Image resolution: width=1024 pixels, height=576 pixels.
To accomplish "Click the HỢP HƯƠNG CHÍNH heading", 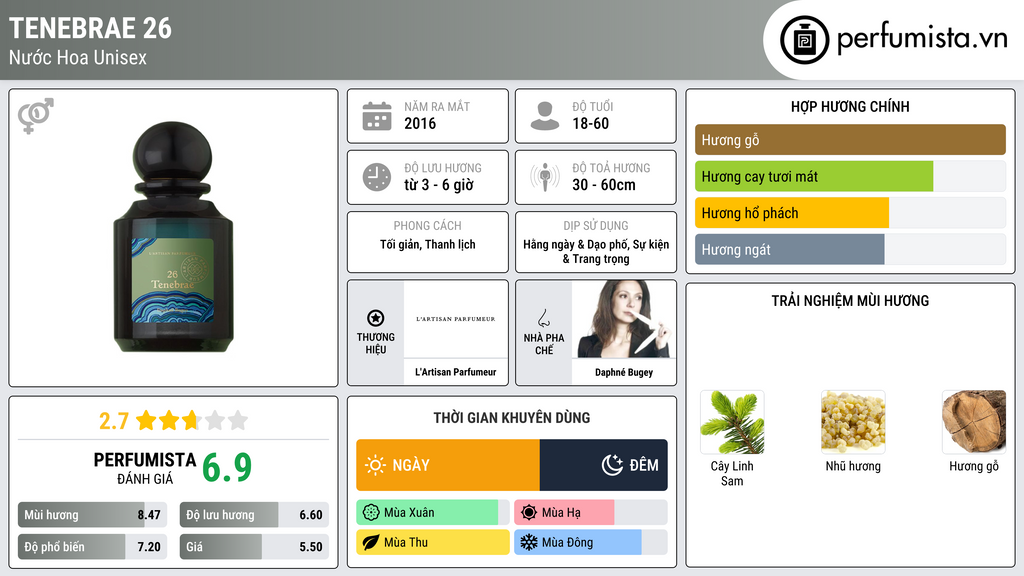I will pyautogui.click(x=850, y=106).
